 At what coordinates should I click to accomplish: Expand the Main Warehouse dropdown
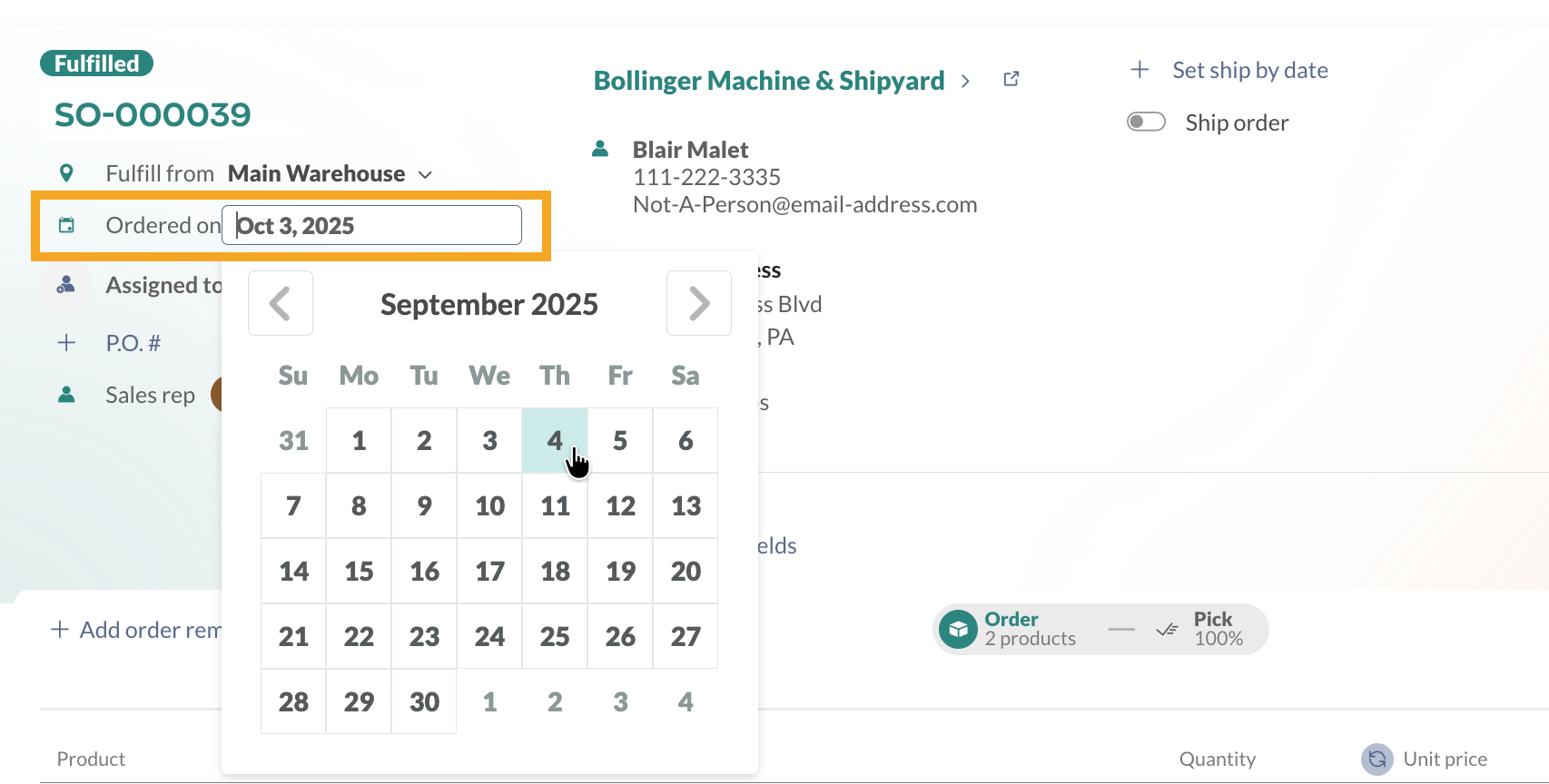[x=425, y=173]
